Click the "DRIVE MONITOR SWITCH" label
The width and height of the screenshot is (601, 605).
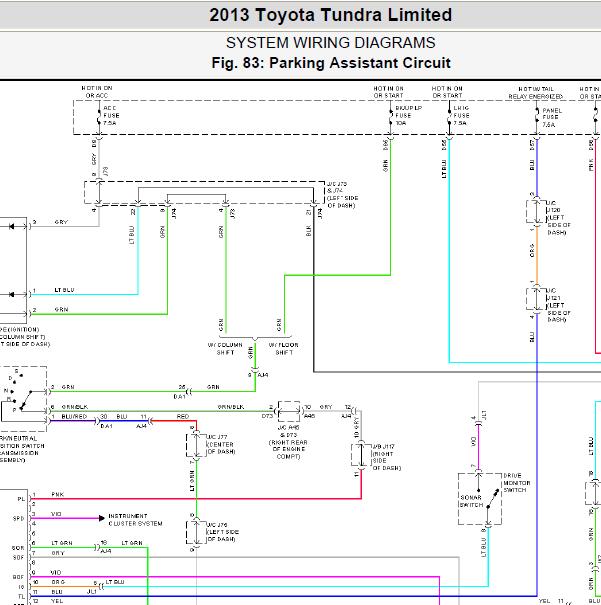pyautogui.click(x=517, y=483)
